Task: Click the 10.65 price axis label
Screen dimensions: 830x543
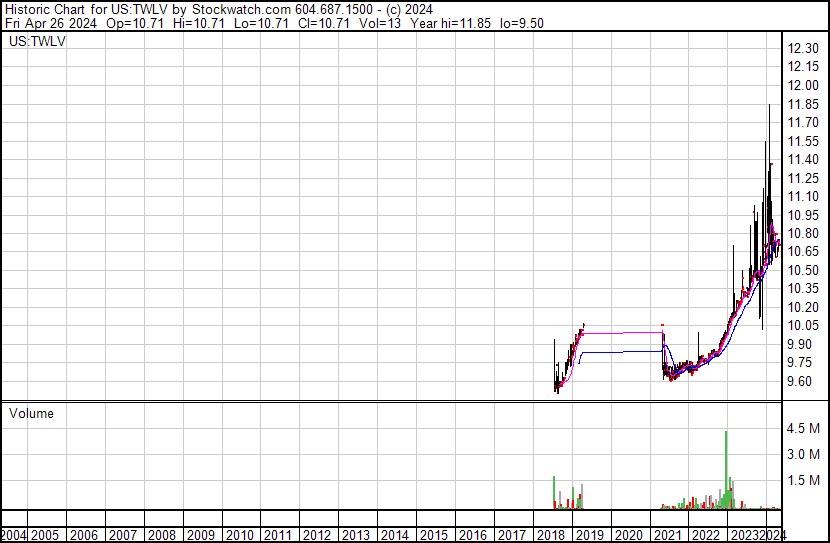Action: click(803, 251)
